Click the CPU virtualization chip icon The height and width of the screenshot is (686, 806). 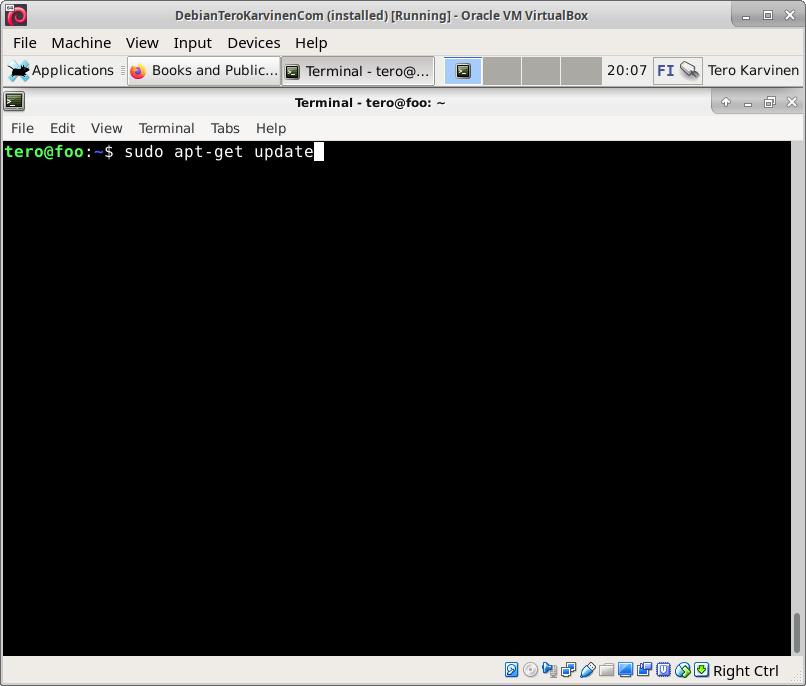(x=663, y=670)
